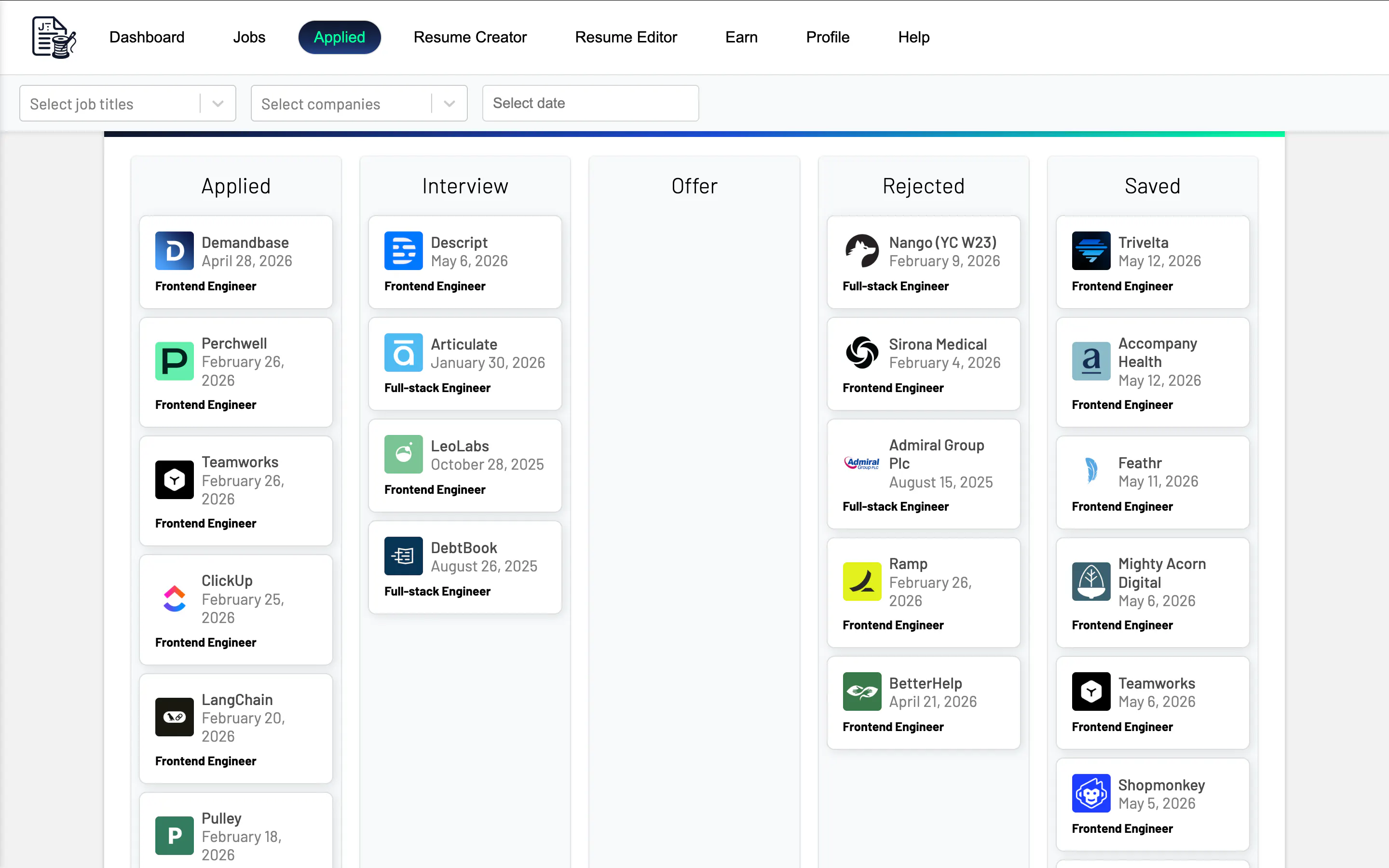Open the Resume Creator page
The width and height of the screenshot is (1389, 868).
pyautogui.click(x=470, y=37)
